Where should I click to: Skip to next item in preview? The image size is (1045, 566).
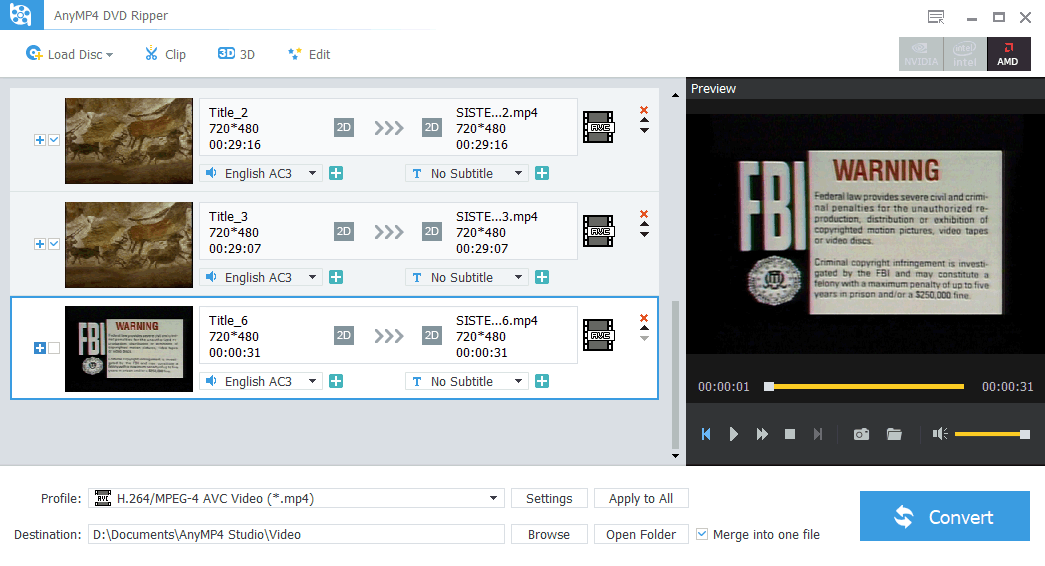(818, 434)
